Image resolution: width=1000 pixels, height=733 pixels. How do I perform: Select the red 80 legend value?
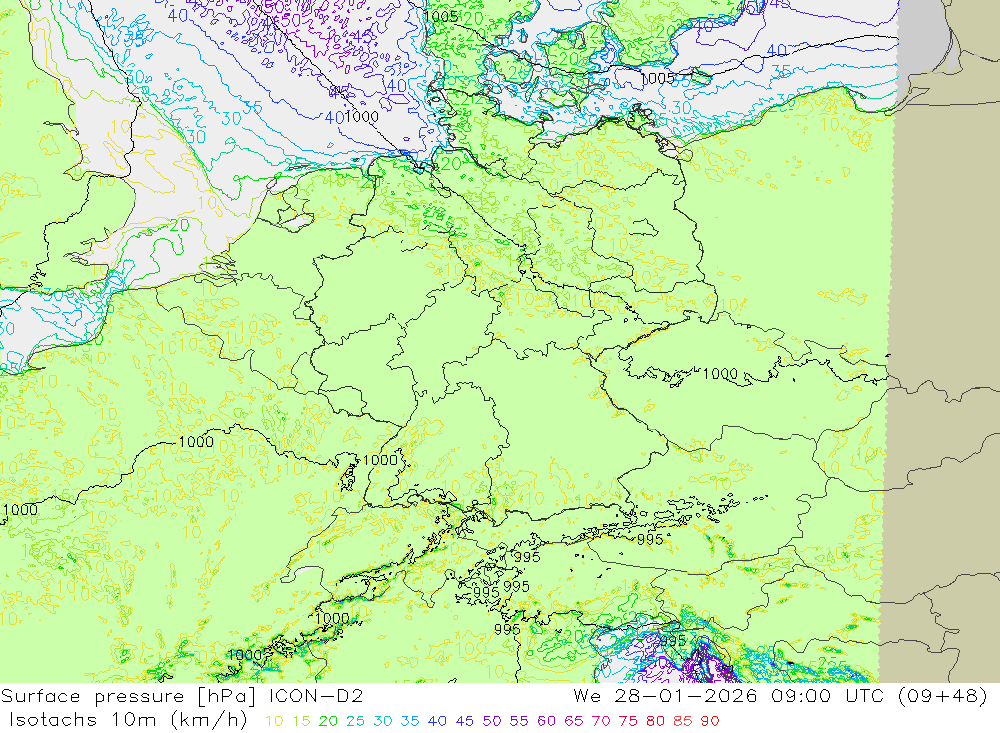656,721
